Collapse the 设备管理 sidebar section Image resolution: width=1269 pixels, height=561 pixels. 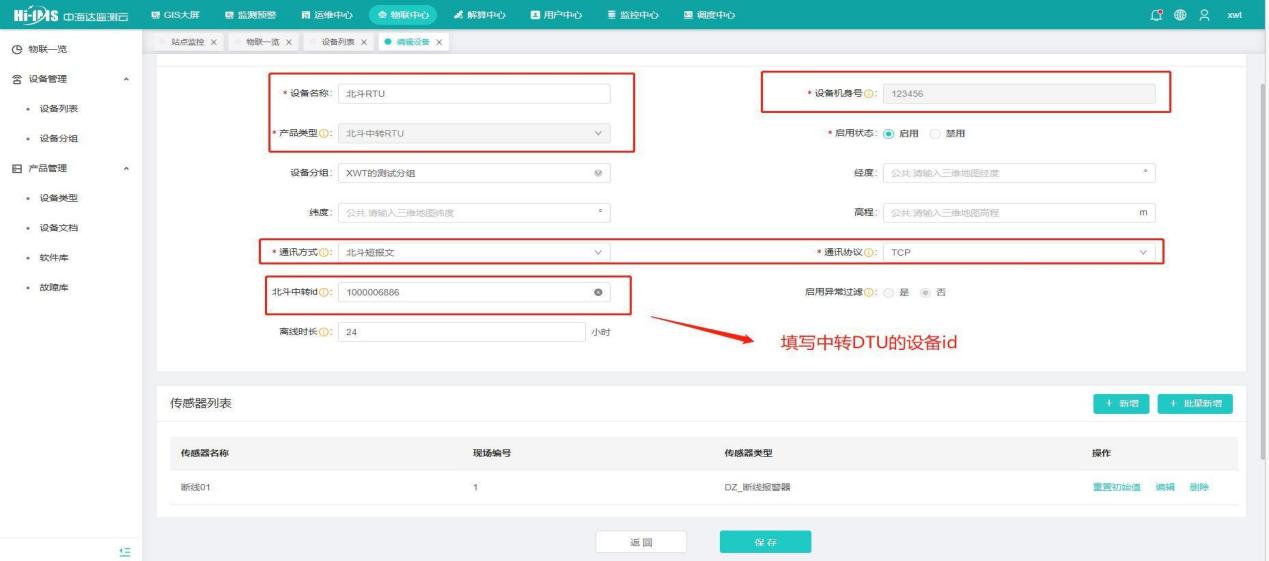coord(125,79)
